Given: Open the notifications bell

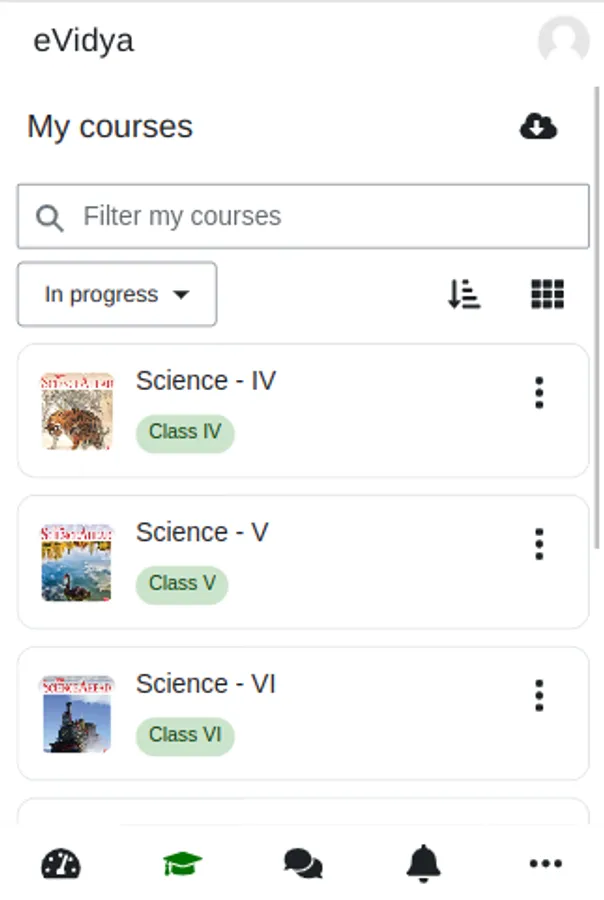Looking at the screenshot, I should pyautogui.click(x=424, y=863).
